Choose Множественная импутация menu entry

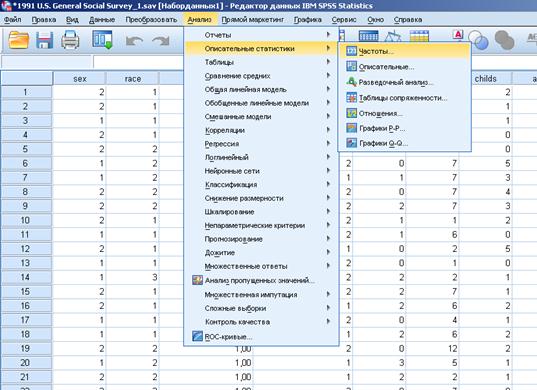coord(261,294)
